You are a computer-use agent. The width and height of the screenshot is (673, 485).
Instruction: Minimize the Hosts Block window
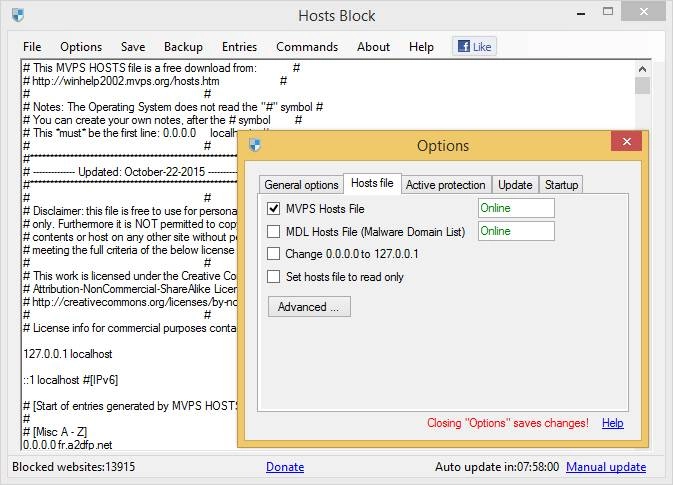tap(581, 13)
